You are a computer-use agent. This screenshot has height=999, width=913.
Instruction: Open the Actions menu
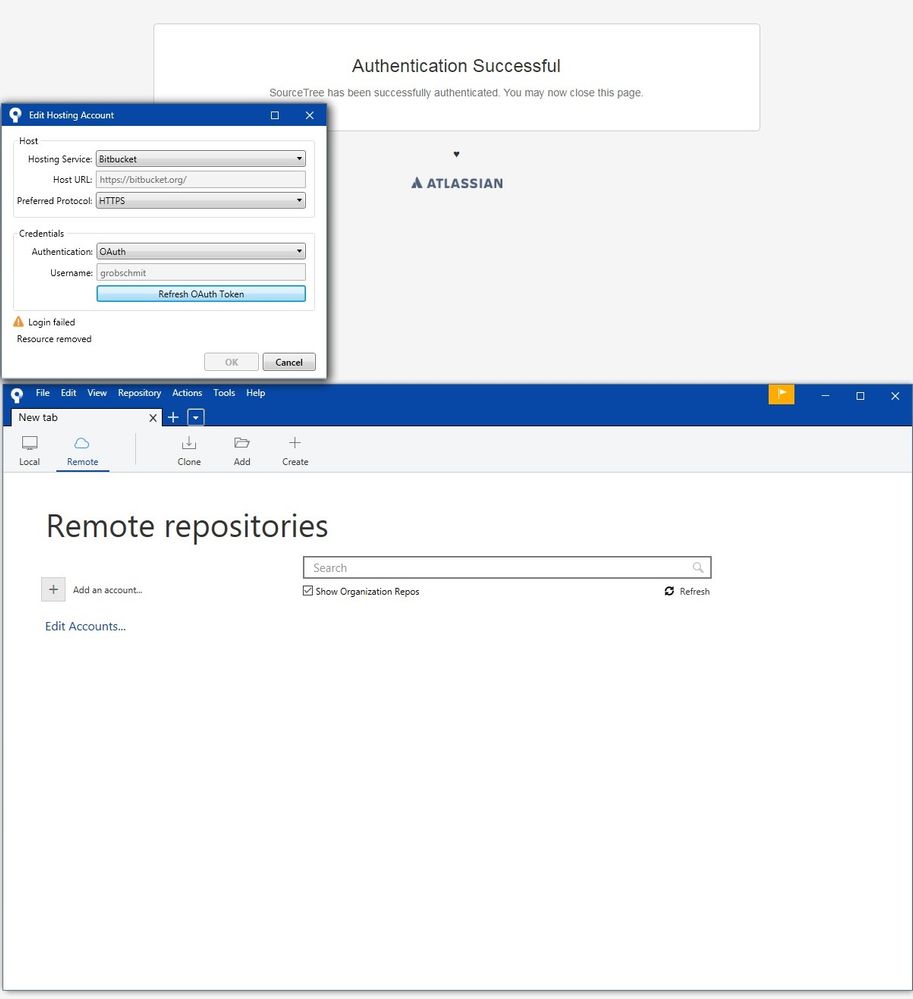tap(187, 393)
